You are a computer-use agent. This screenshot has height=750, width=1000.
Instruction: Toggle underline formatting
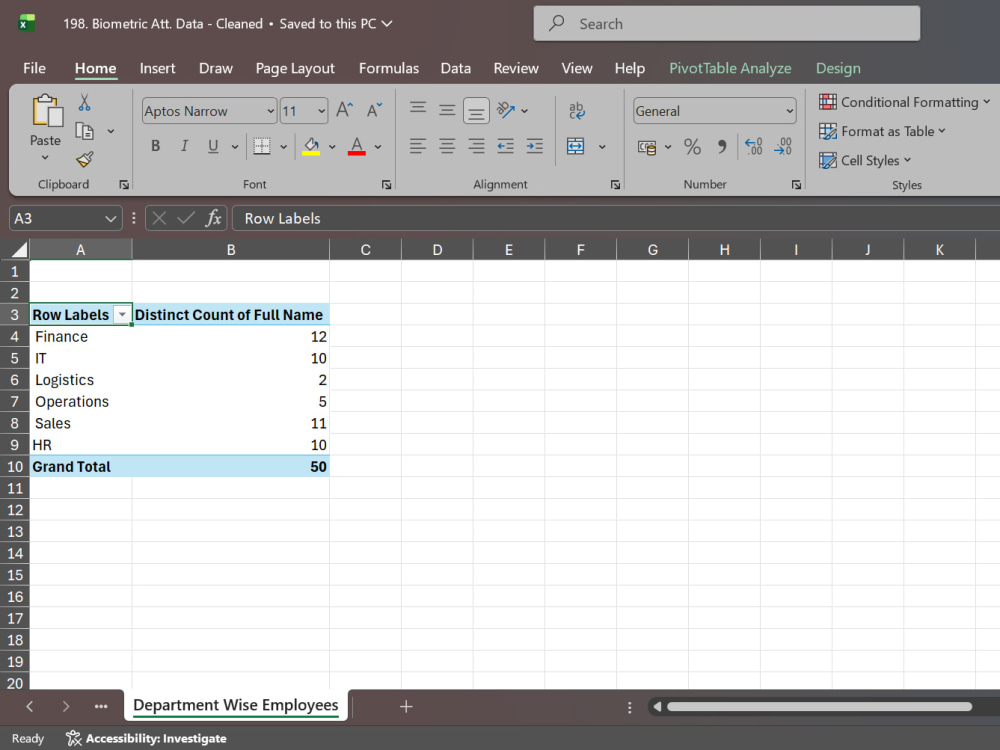[213, 146]
